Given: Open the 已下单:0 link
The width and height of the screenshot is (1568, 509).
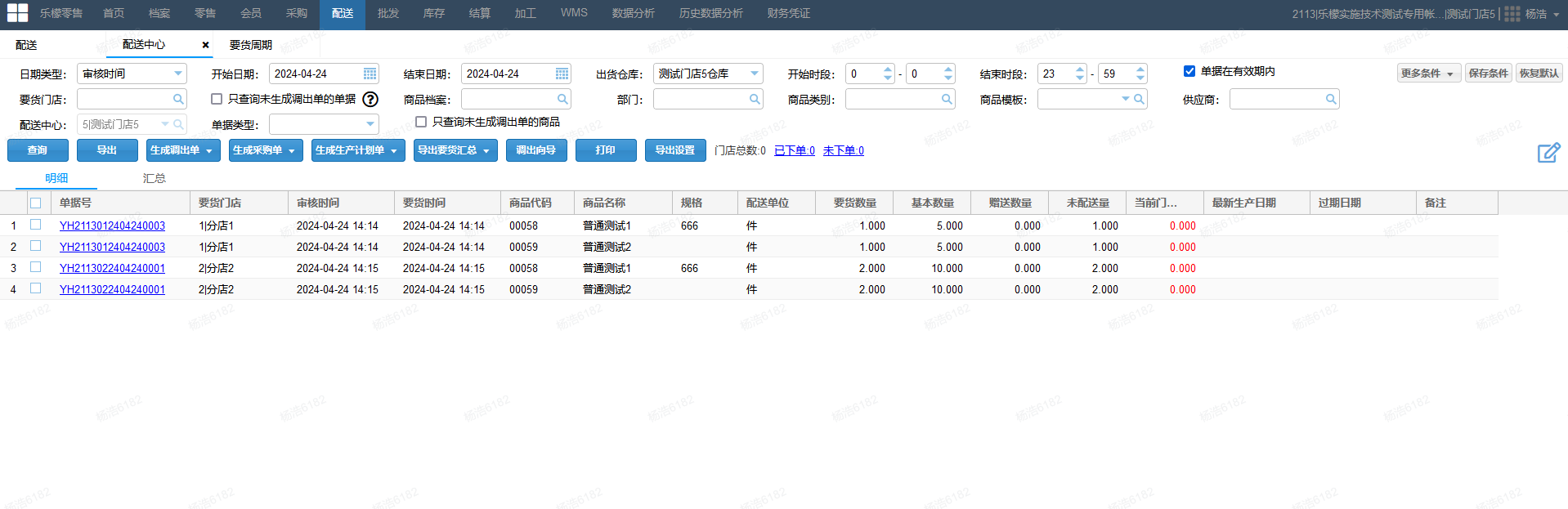Looking at the screenshot, I should click(795, 150).
